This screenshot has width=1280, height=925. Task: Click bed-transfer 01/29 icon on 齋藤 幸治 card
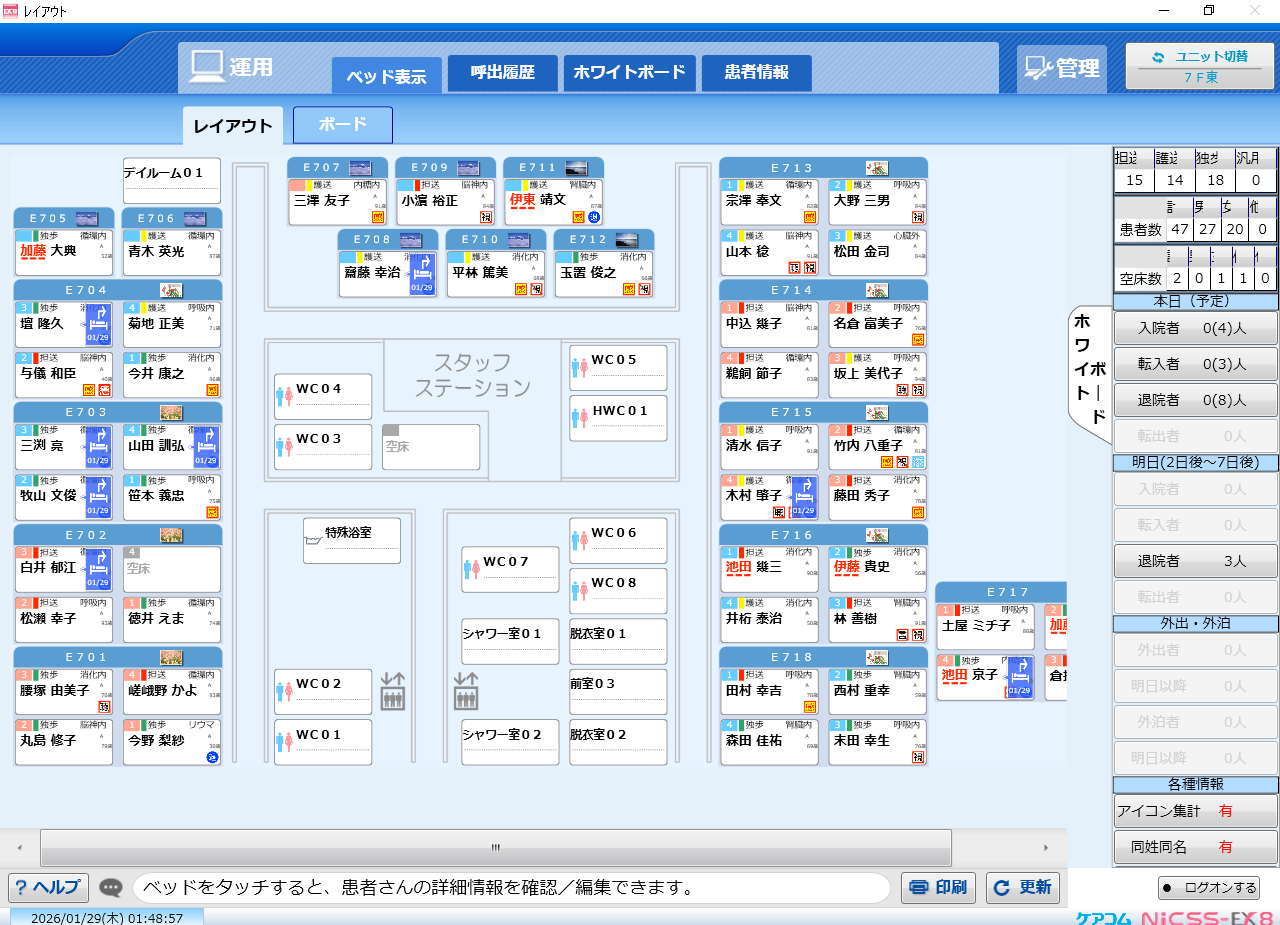(x=421, y=275)
